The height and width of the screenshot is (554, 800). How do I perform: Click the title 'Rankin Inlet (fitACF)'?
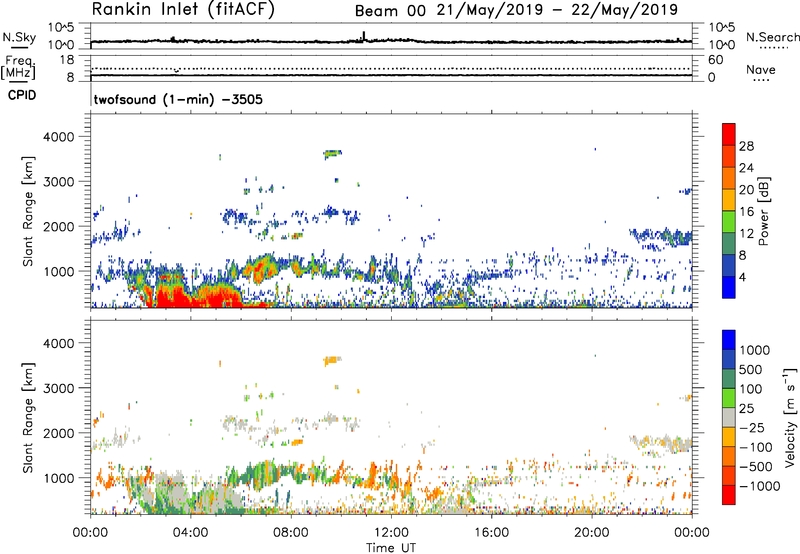coord(183,10)
